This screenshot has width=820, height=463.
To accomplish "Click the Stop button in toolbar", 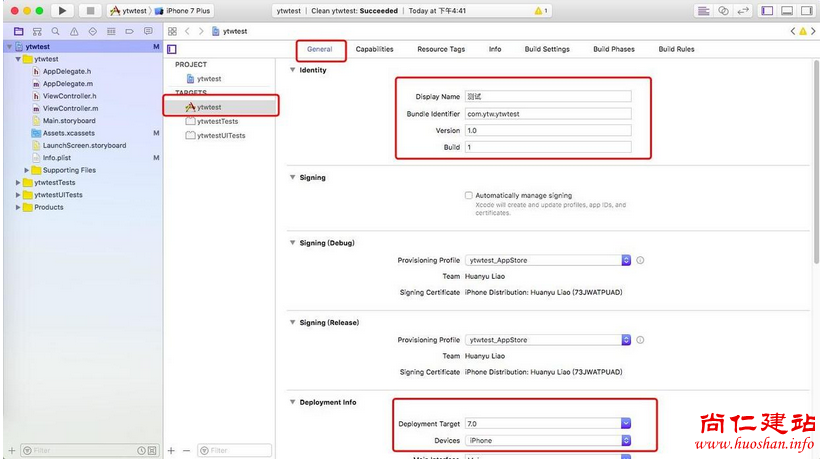I will (90, 10).
